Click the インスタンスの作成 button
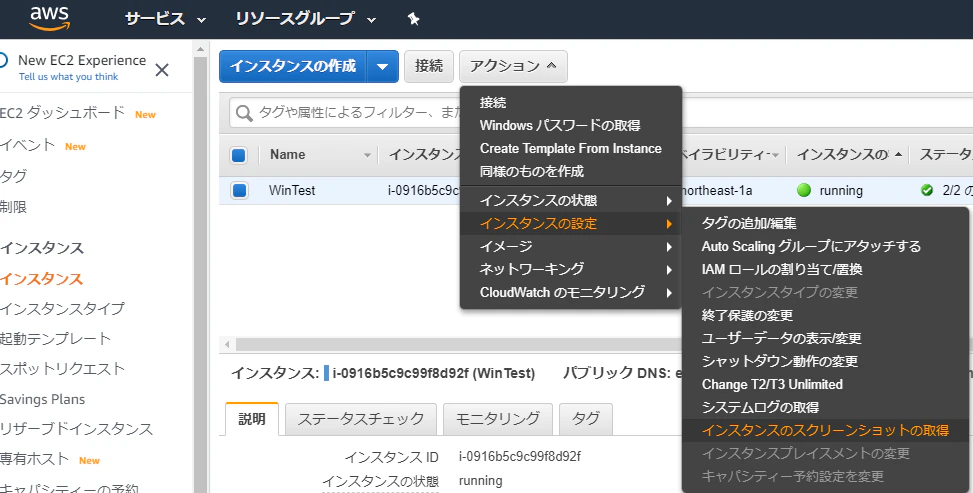Image resolution: width=973 pixels, height=493 pixels. pyautogui.click(x=293, y=66)
